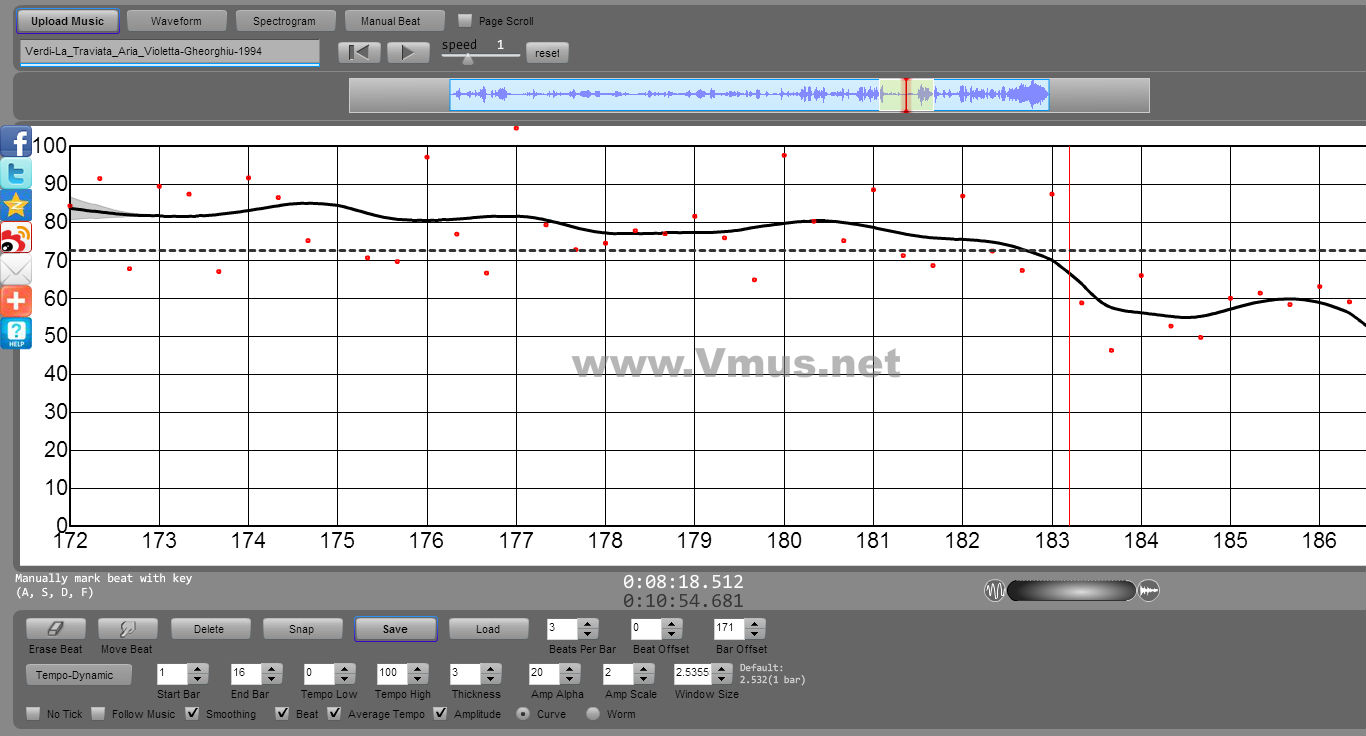Image resolution: width=1366 pixels, height=736 pixels.
Task: Reset the playback speed
Action: point(547,53)
